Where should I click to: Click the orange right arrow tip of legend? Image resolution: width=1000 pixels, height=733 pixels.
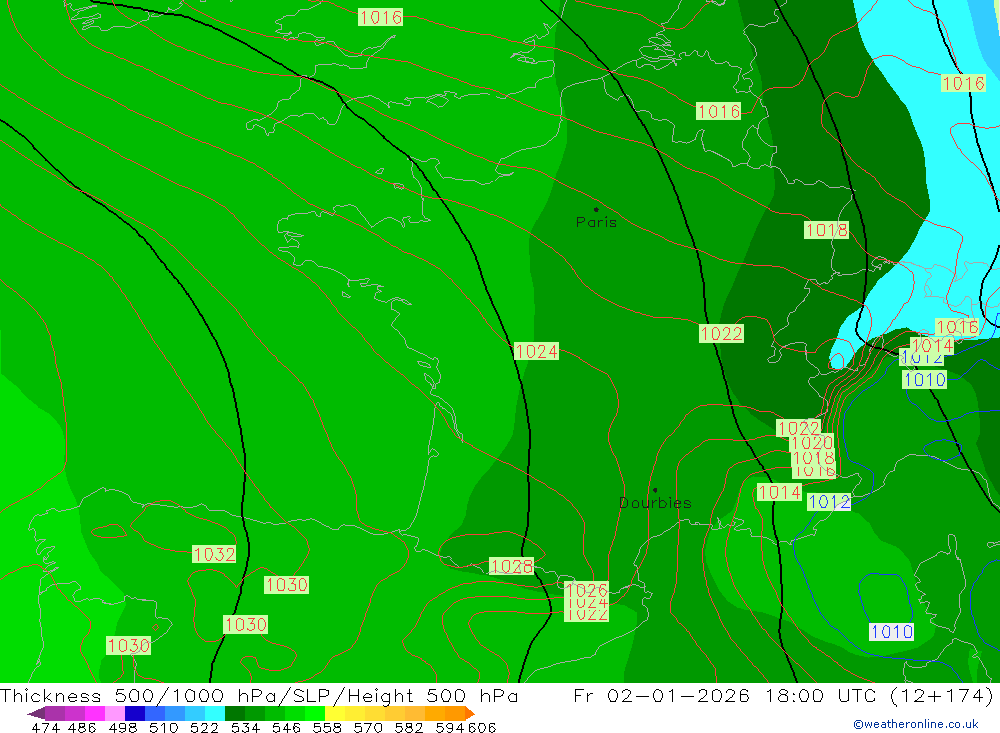click(469, 714)
